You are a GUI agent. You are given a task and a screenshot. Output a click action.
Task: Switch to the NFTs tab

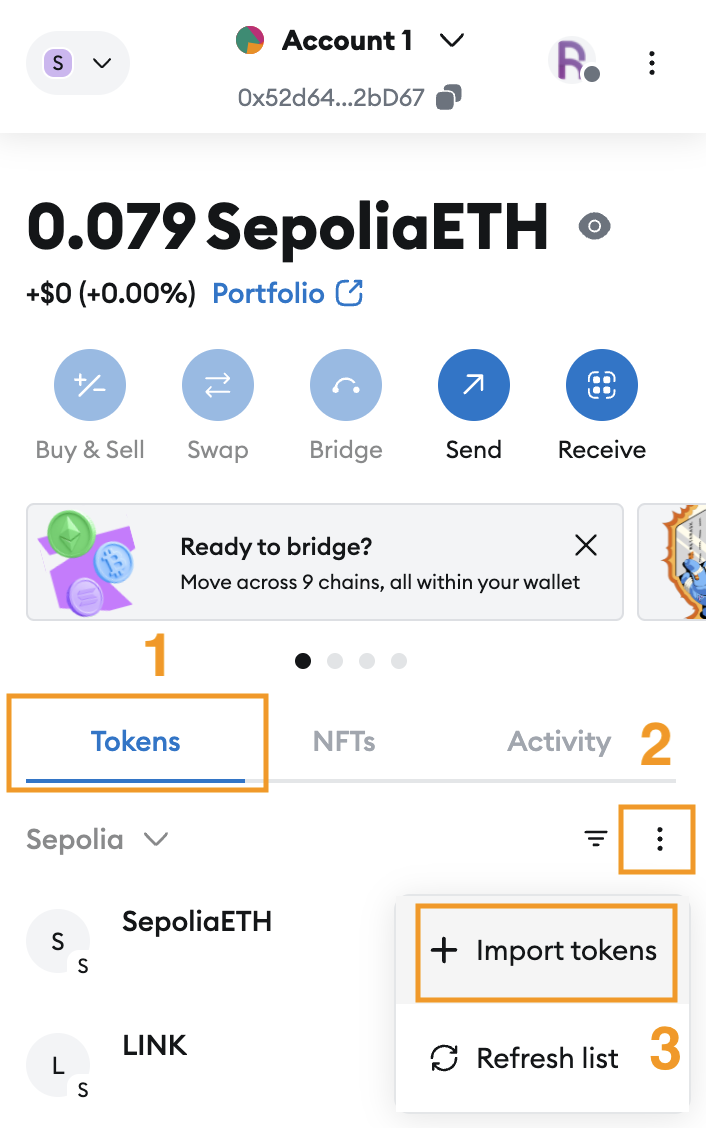(344, 742)
